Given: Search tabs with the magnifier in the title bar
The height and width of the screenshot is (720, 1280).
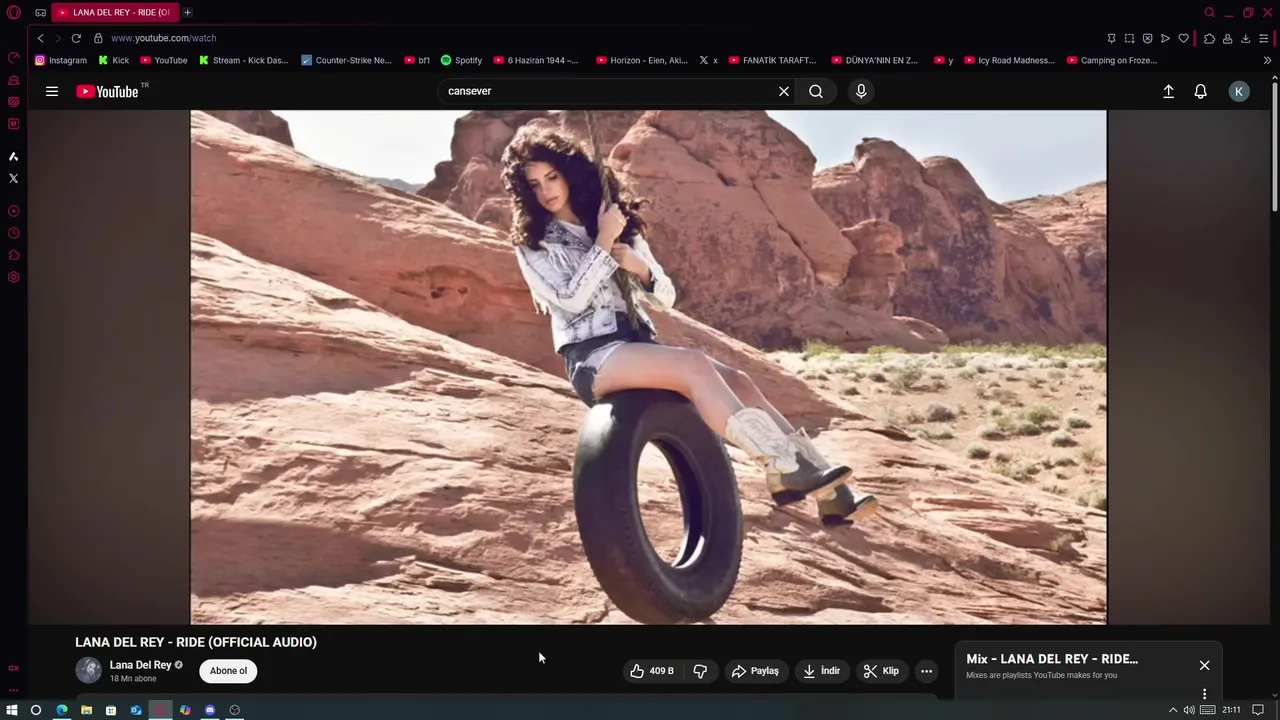Looking at the screenshot, I should tap(1209, 12).
